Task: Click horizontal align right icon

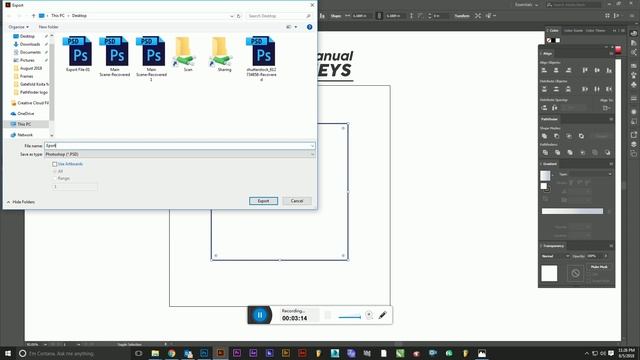Action: coord(568,71)
